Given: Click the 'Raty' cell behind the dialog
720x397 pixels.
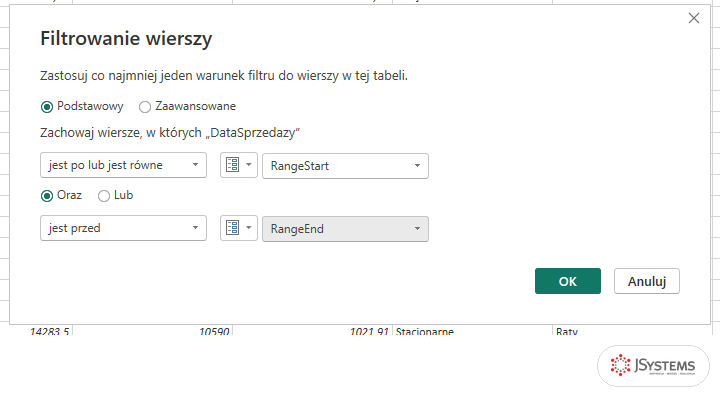Looking at the screenshot, I should click(632, 330).
